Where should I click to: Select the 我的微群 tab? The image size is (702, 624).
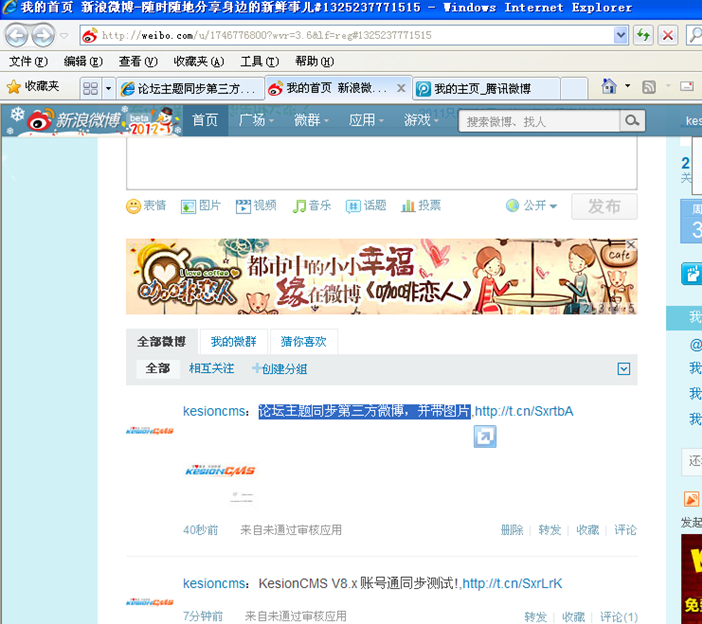click(234, 342)
